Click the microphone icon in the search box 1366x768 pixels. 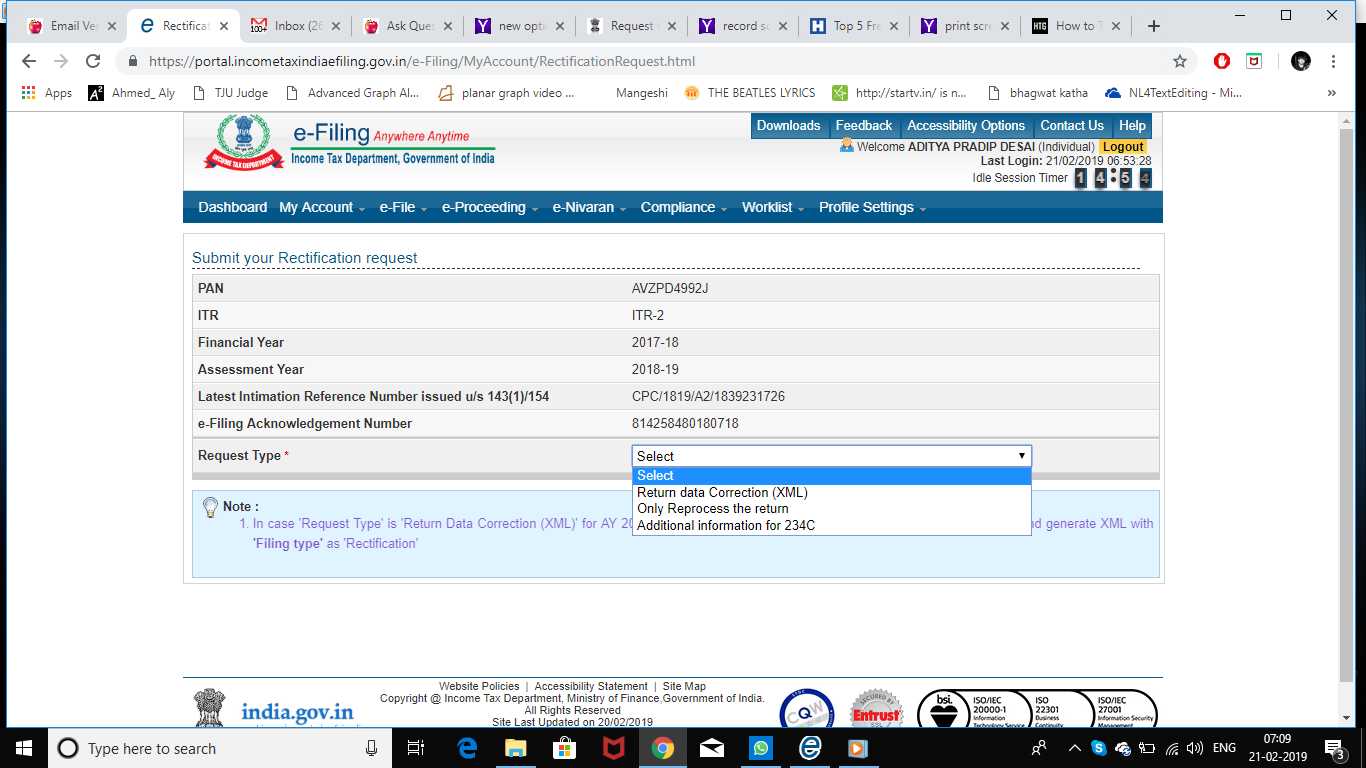point(372,748)
